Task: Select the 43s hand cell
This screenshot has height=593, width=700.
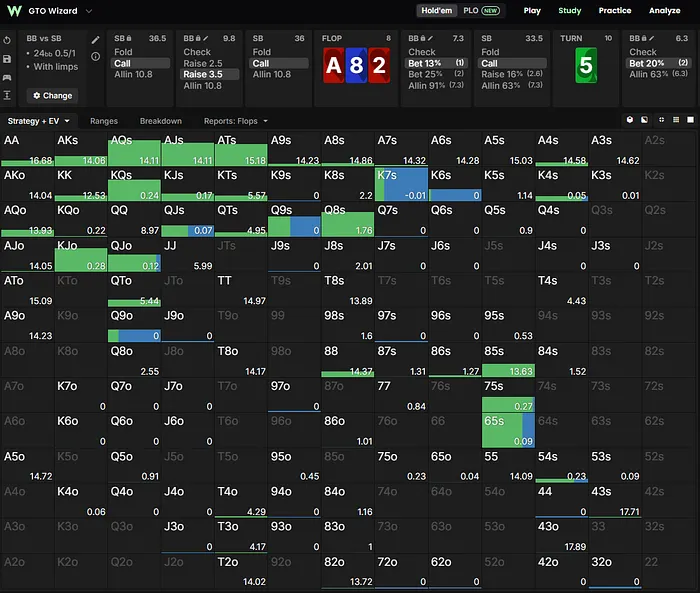Action: pos(615,501)
